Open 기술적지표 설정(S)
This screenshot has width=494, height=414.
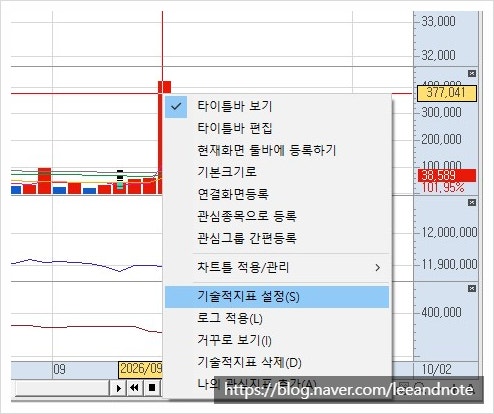277,297
